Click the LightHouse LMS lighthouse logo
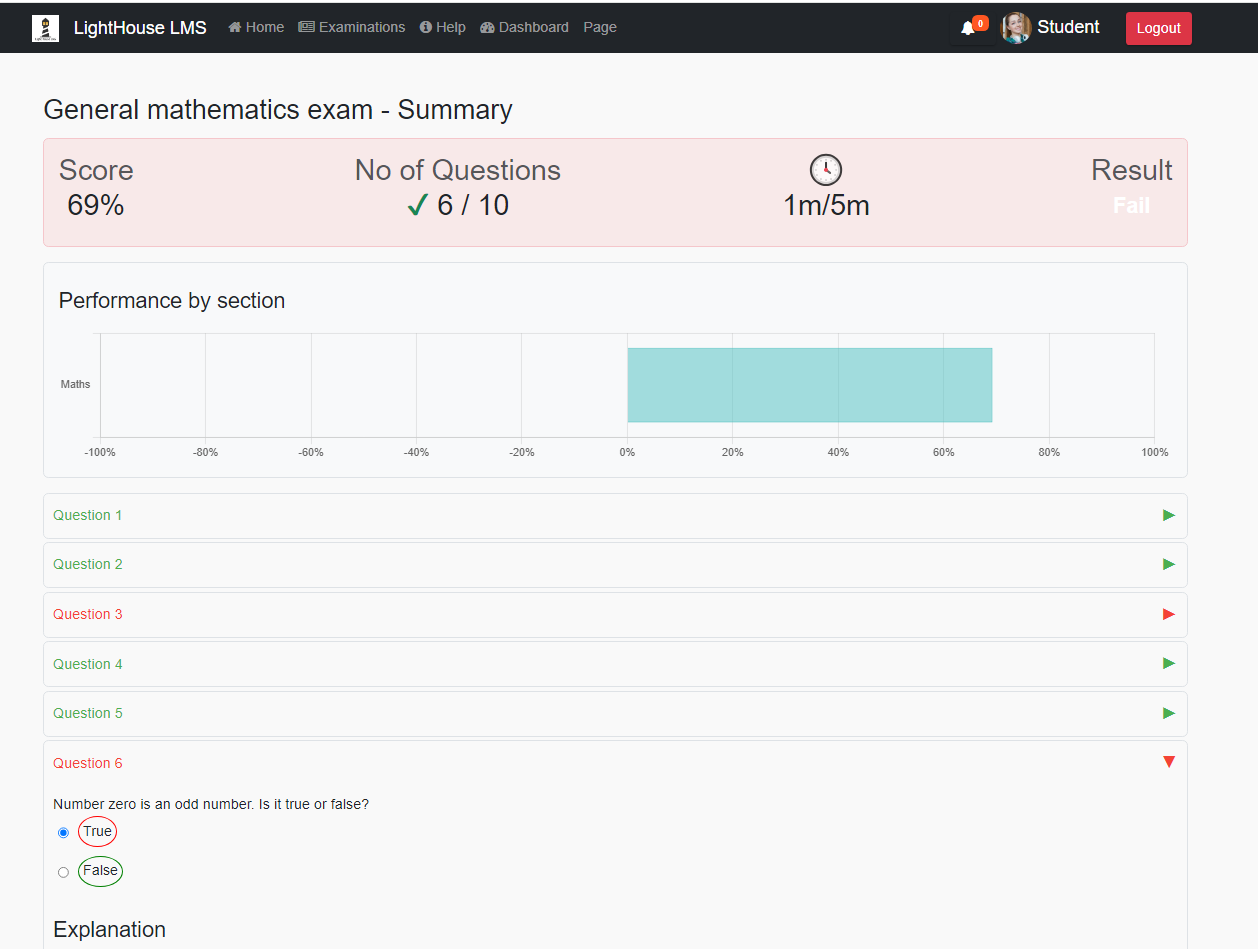Viewport: 1258px width, 949px height. (x=45, y=28)
